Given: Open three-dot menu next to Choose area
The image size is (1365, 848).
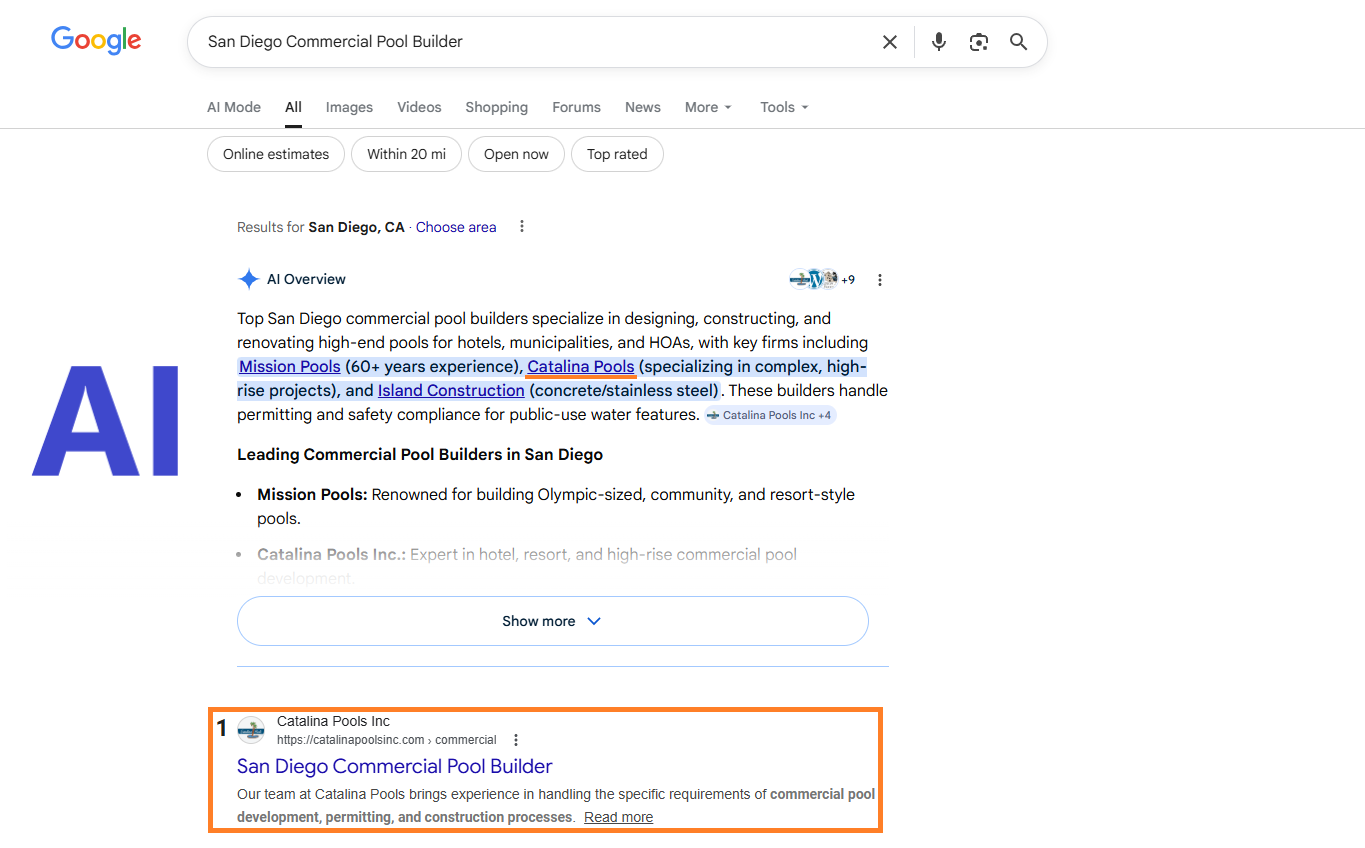Looking at the screenshot, I should pyautogui.click(x=522, y=227).
